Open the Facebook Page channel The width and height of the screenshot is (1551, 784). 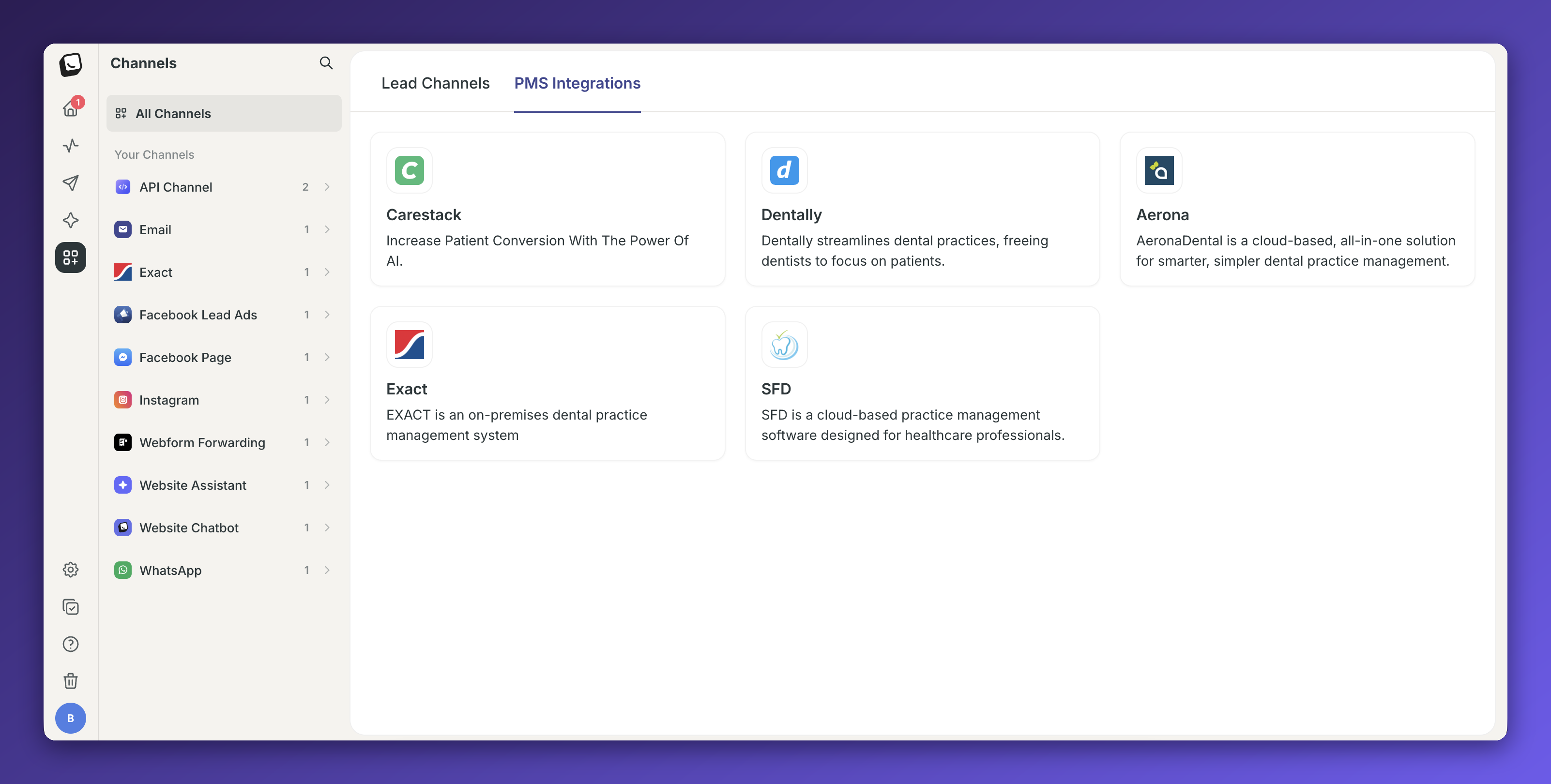click(x=224, y=358)
